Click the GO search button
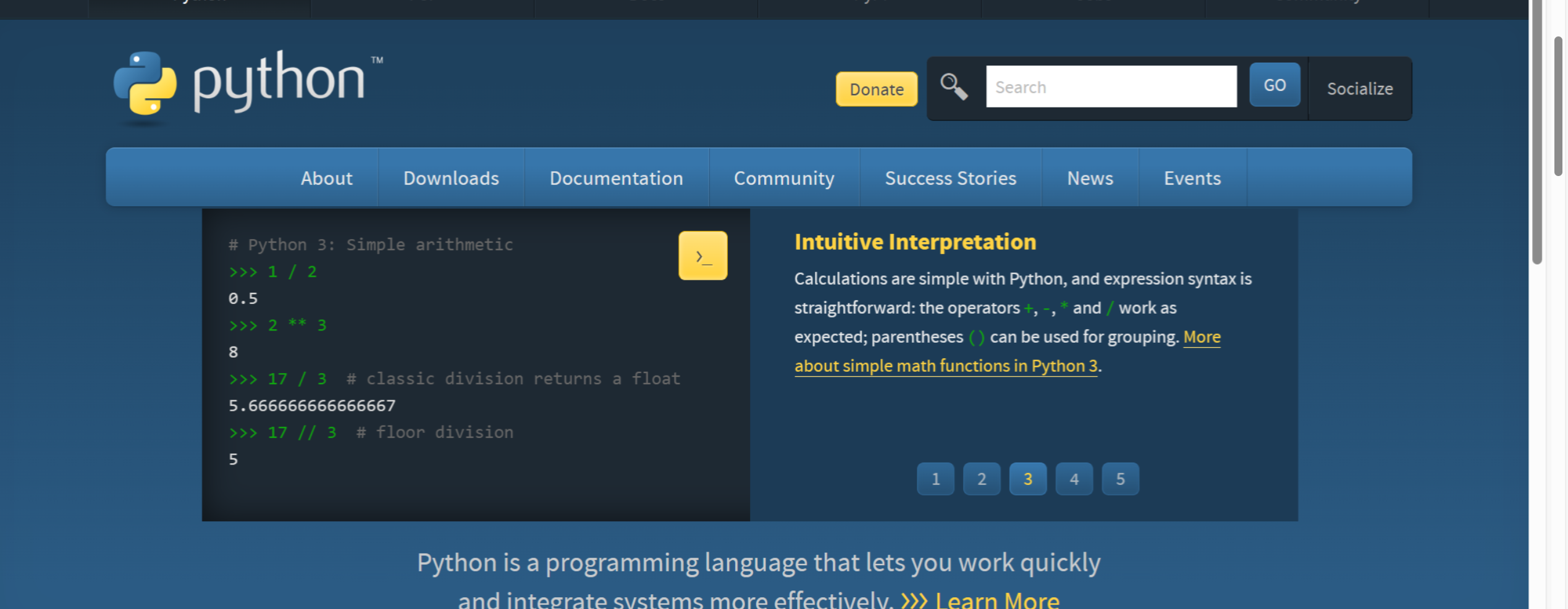Image resolution: width=1568 pixels, height=609 pixels. 1274,85
